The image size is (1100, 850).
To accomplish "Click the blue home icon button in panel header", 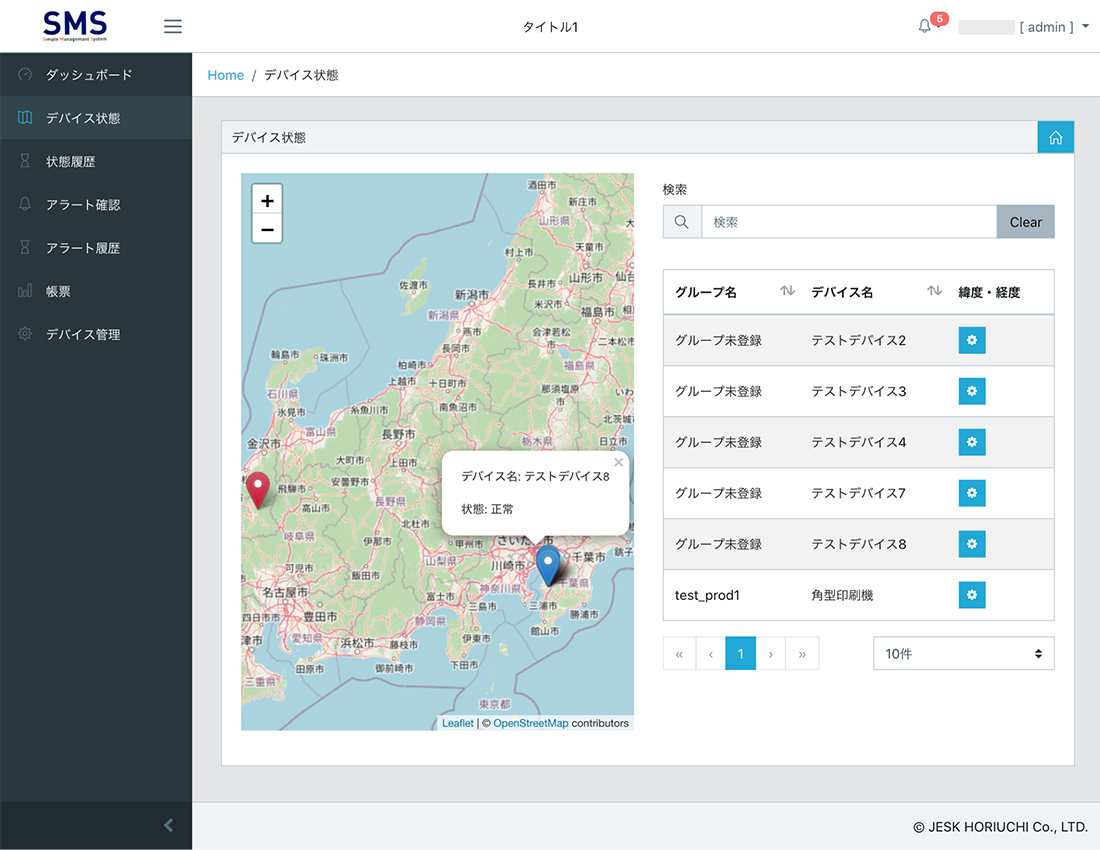I will point(1056,137).
